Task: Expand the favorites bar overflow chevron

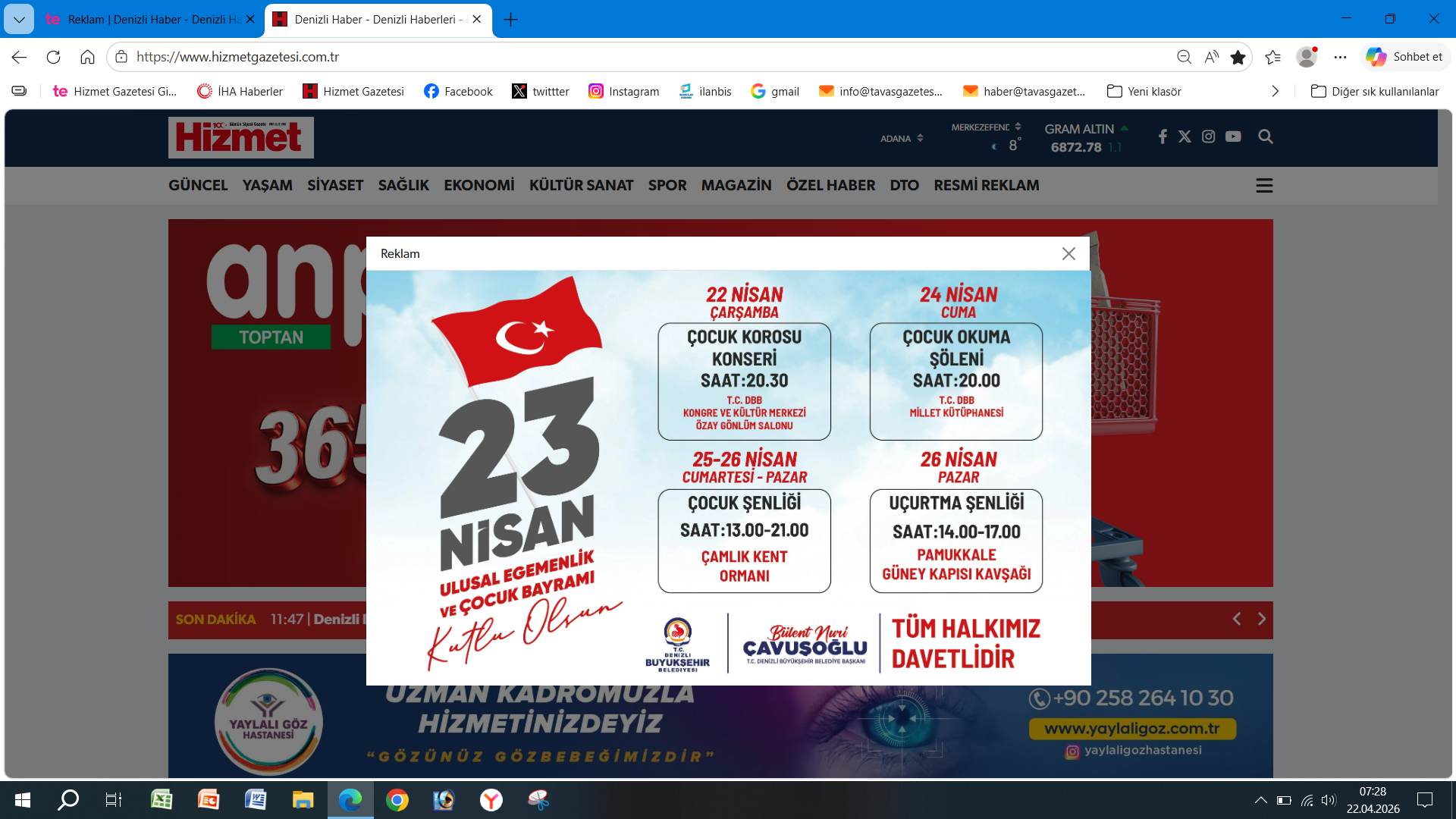Action: [x=1276, y=91]
